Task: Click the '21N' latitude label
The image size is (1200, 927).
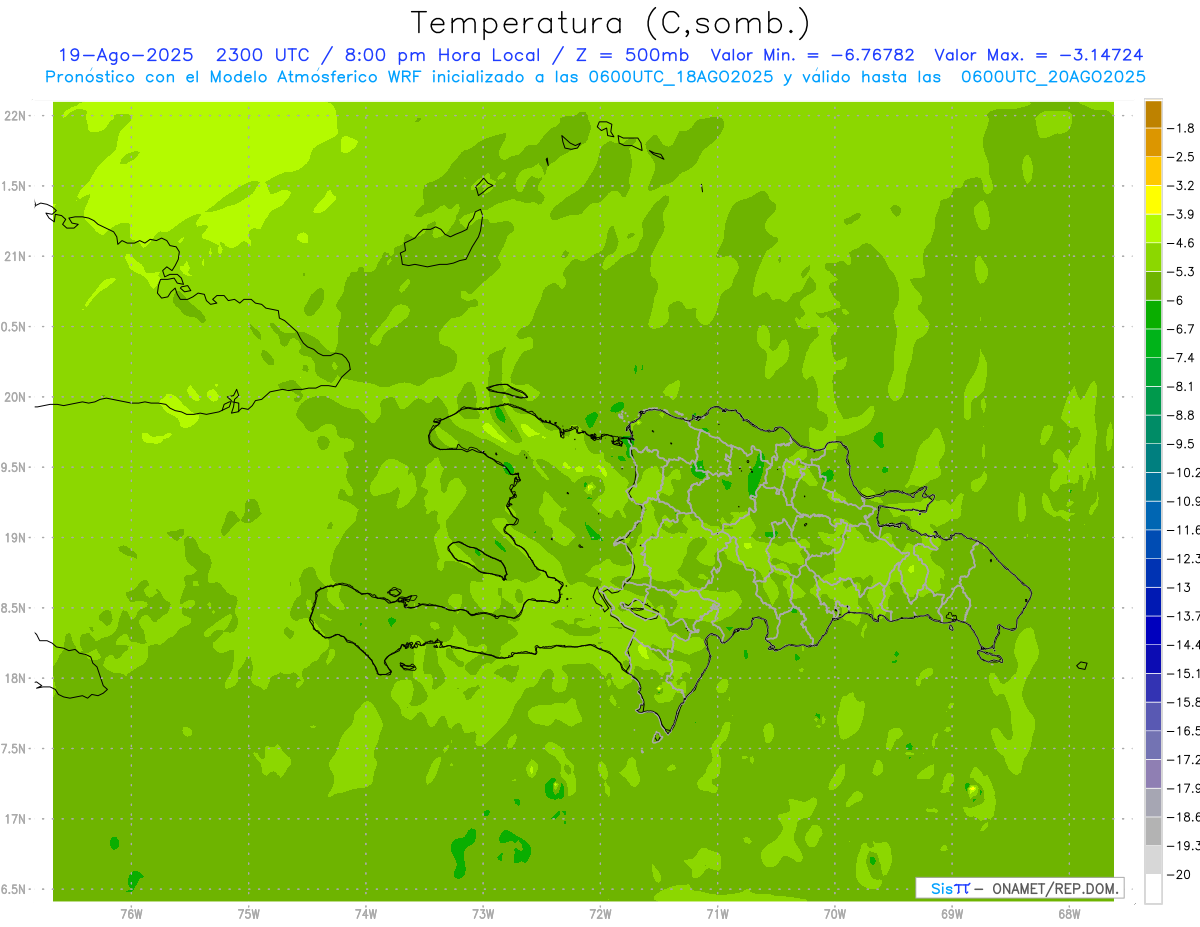Action: click(16, 257)
